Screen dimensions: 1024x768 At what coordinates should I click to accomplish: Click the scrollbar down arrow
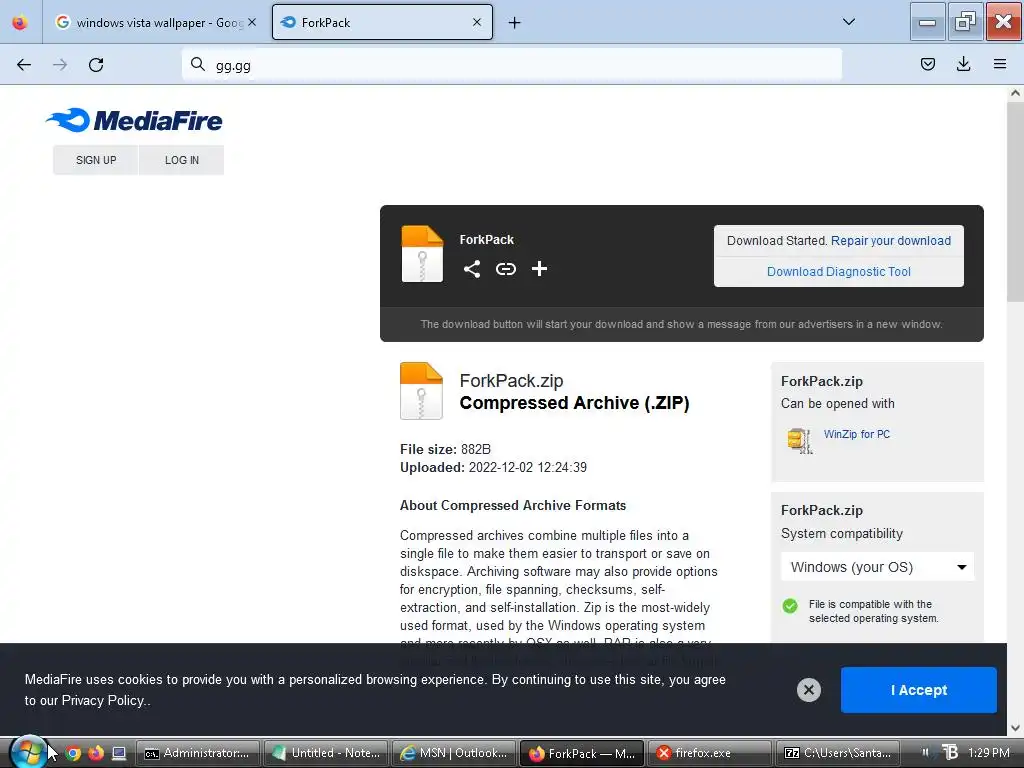[x=1015, y=728]
